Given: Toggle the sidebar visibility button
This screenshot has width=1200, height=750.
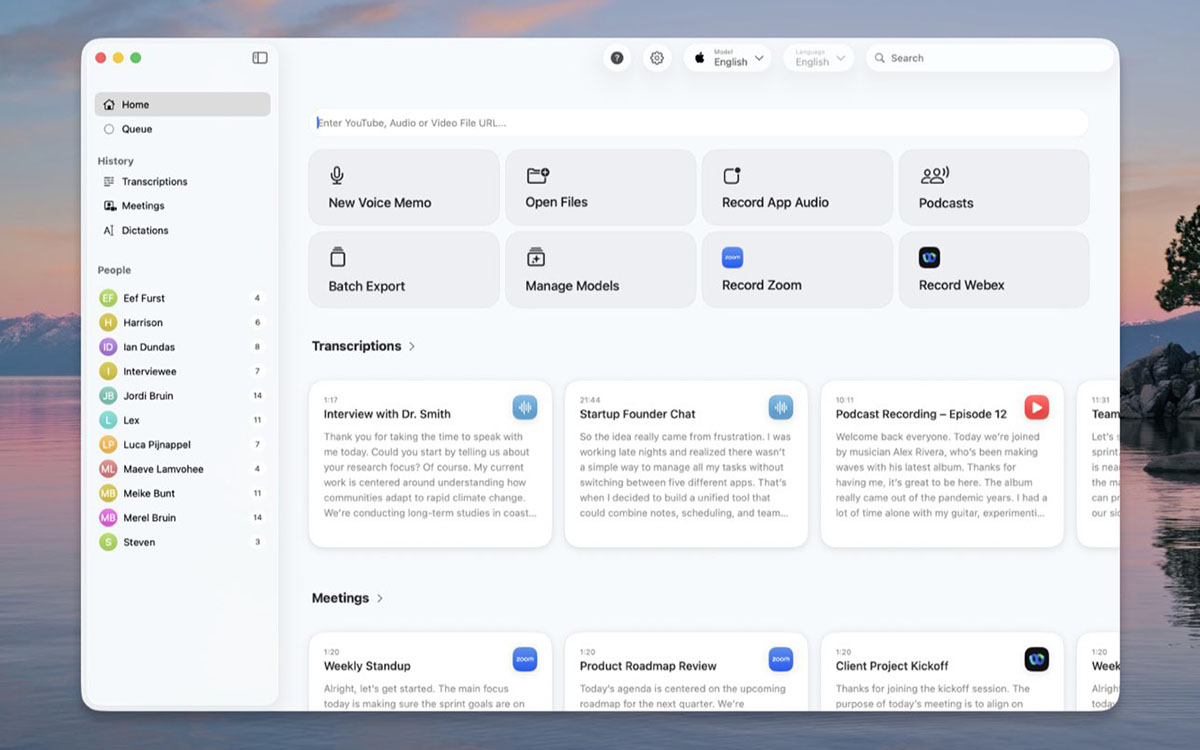Looking at the screenshot, I should coord(260,58).
